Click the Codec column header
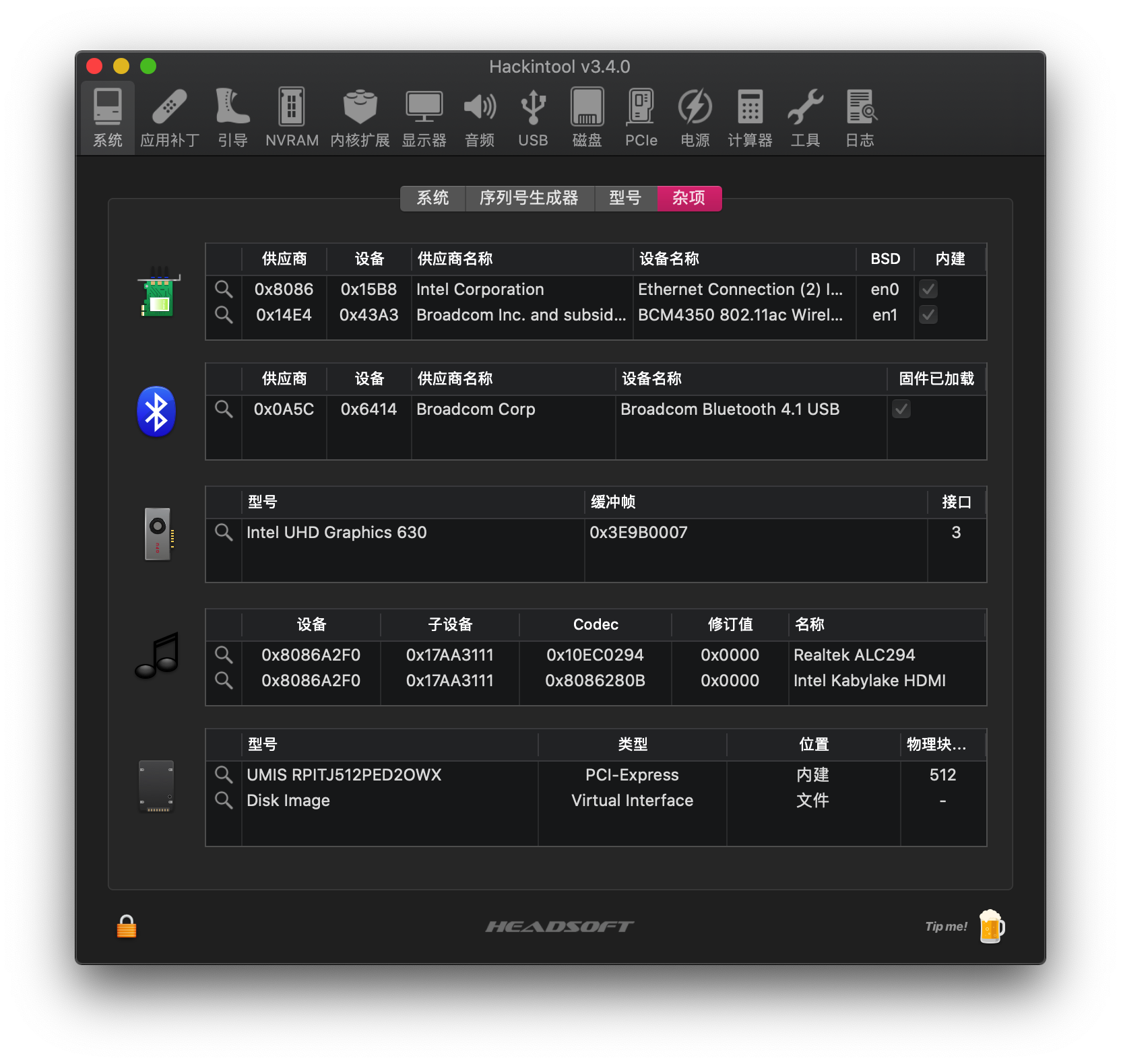 click(x=596, y=625)
